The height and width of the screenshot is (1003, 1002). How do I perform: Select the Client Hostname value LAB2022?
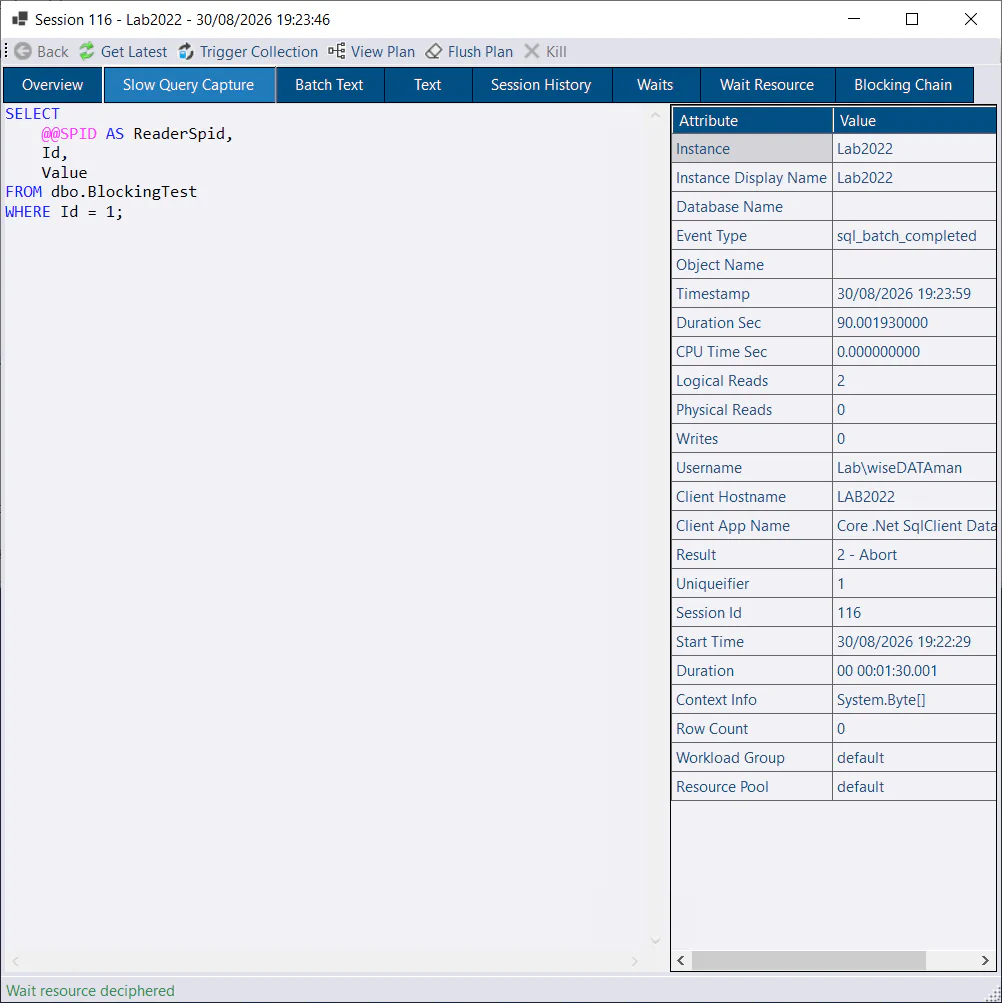click(914, 496)
